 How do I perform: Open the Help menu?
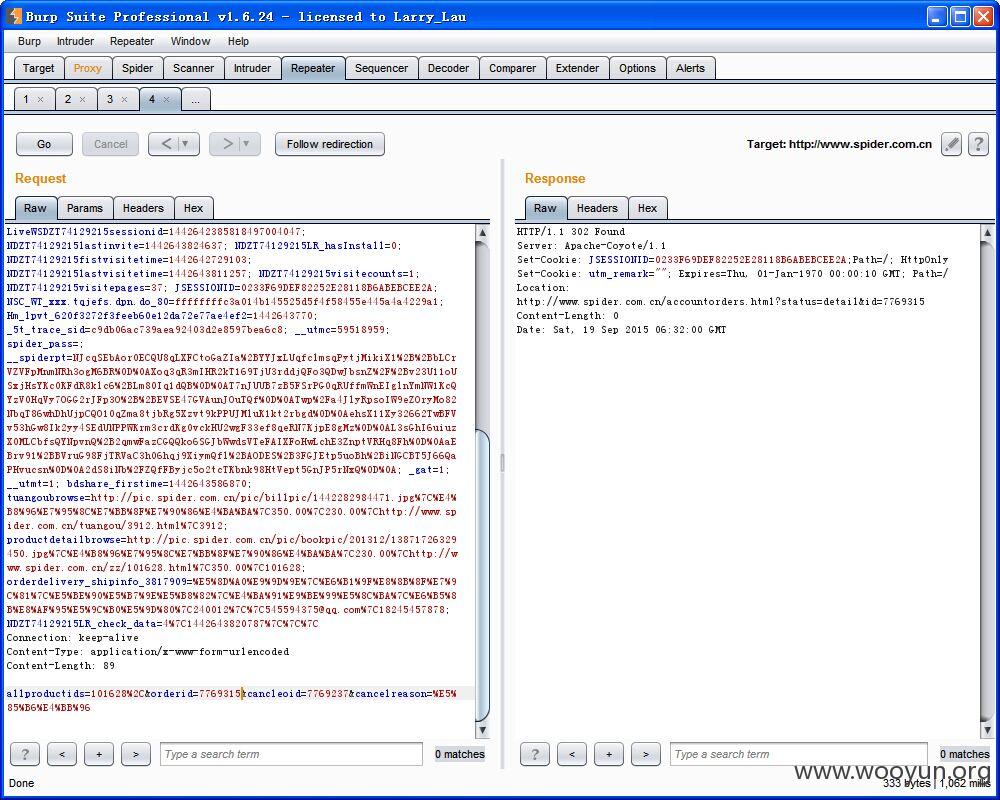pyautogui.click(x=239, y=41)
